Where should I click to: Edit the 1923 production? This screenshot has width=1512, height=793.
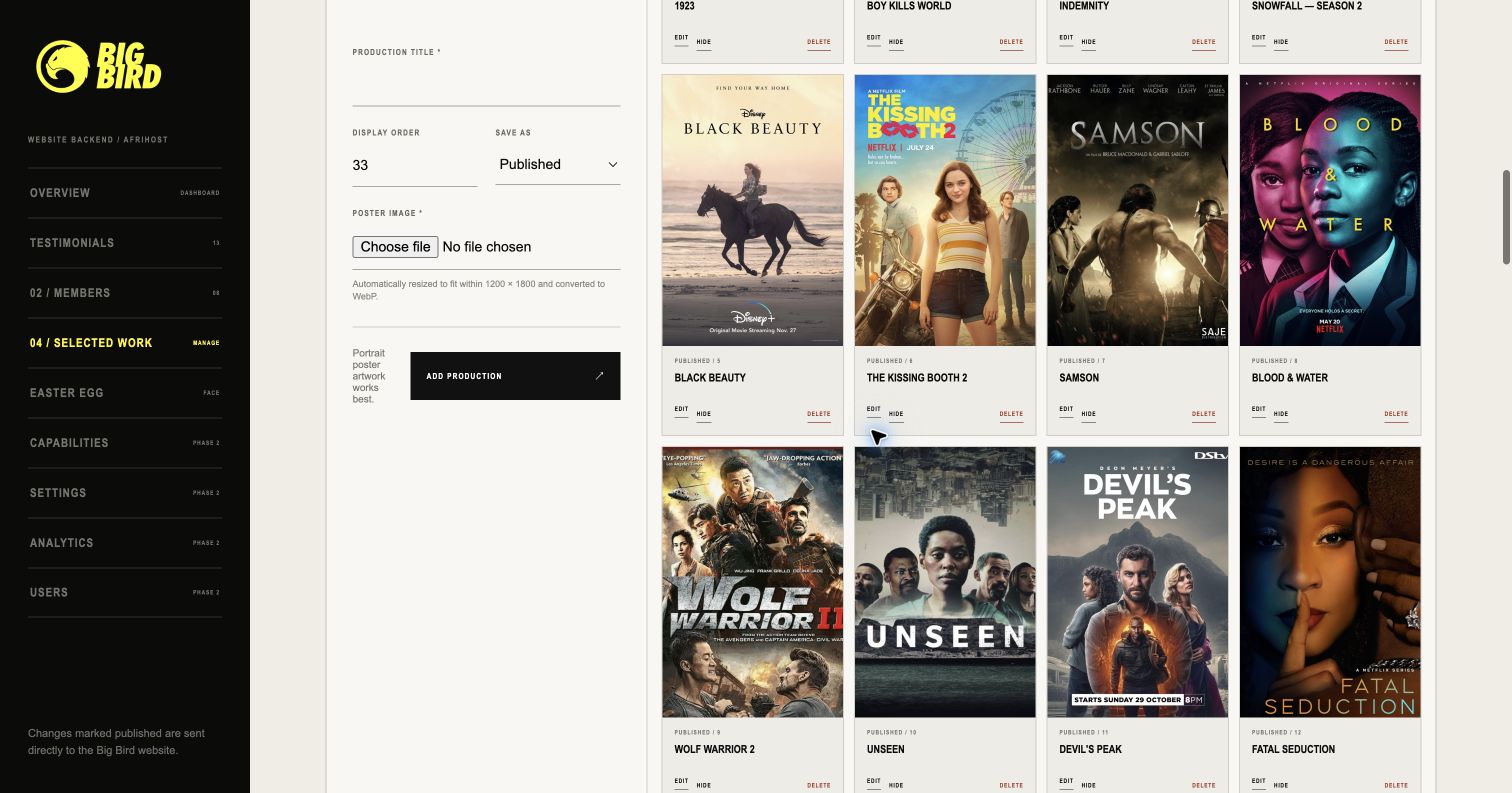tap(681, 38)
